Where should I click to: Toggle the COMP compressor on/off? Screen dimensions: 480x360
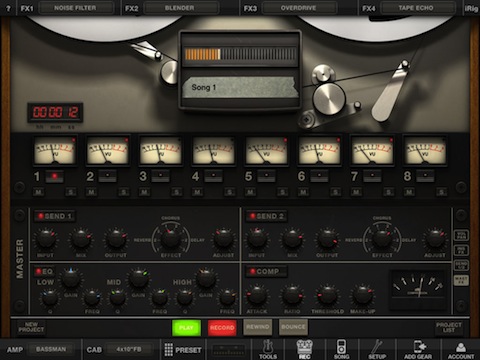click(x=267, y=271)
